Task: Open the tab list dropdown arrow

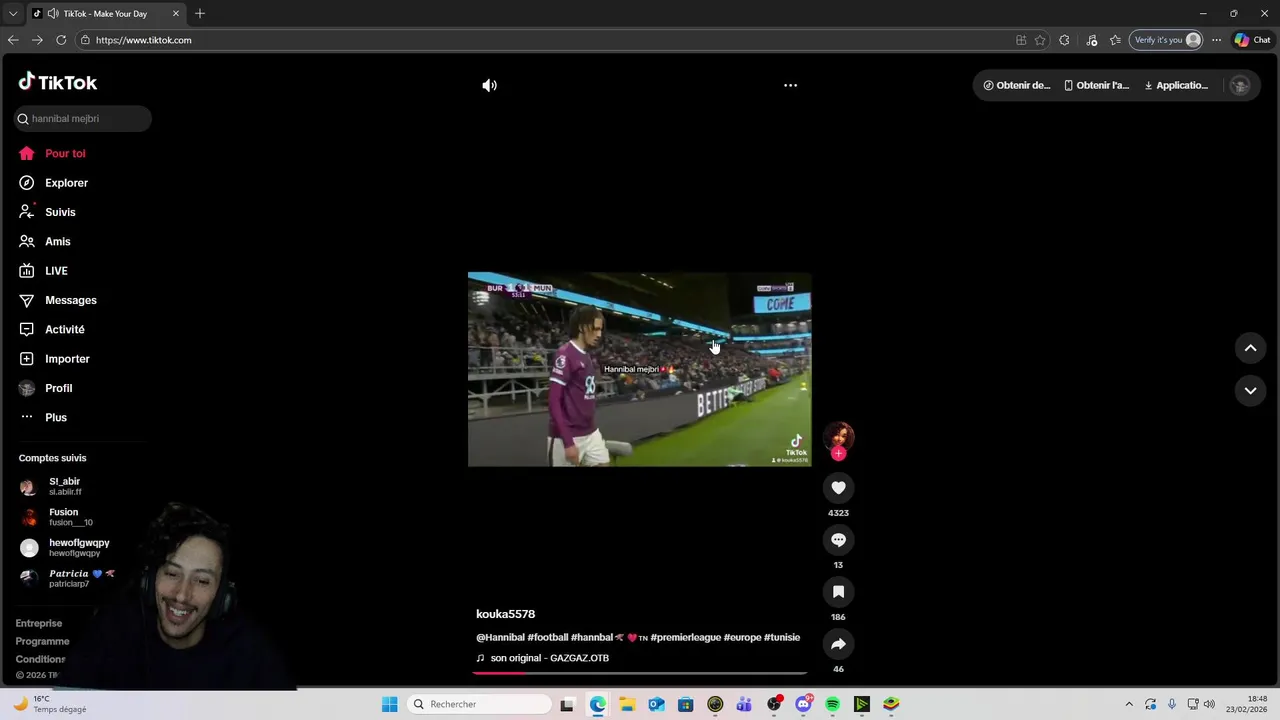Action: click(13, 14)
